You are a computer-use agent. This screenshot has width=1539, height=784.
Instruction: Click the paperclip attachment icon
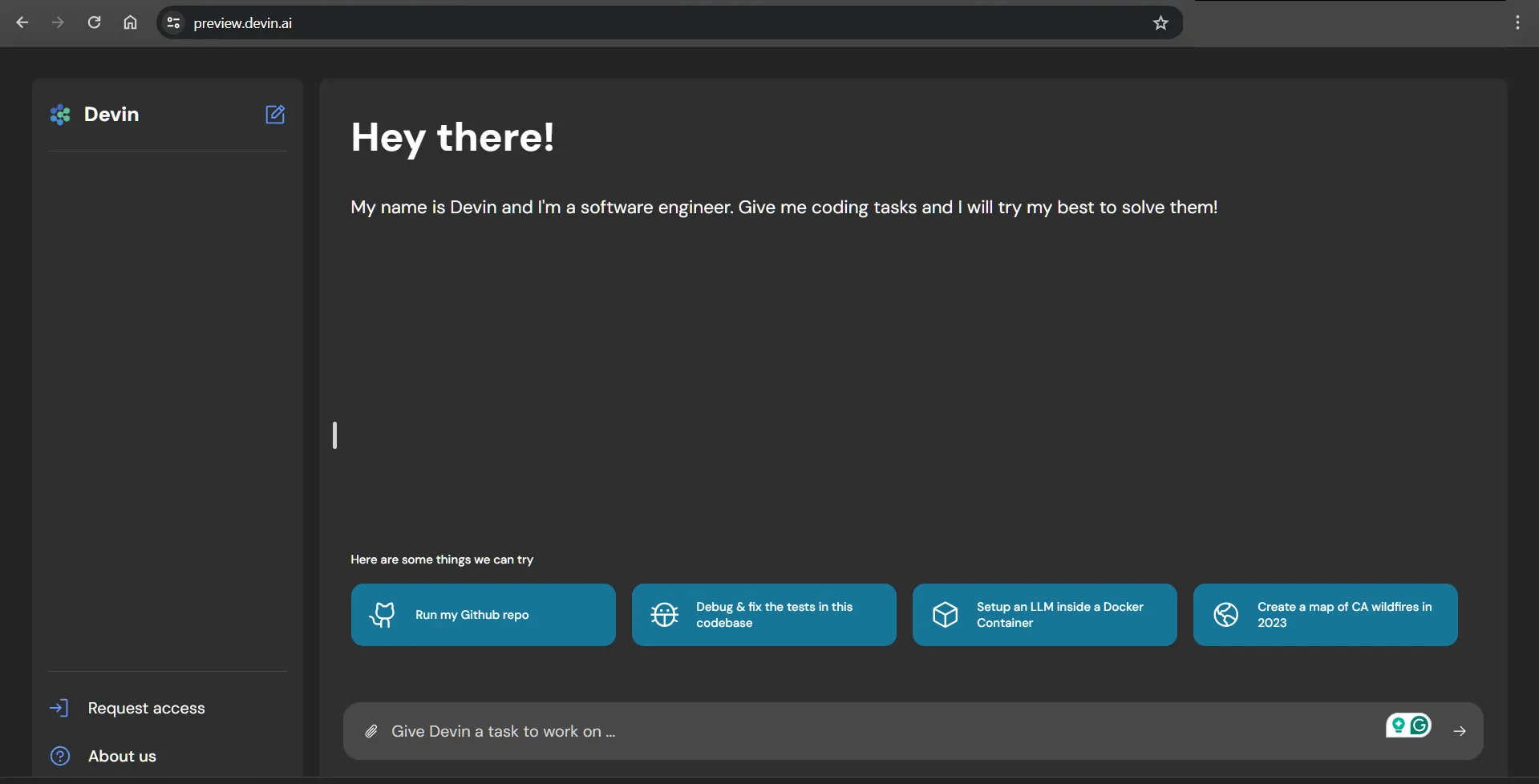coord(371,731)
